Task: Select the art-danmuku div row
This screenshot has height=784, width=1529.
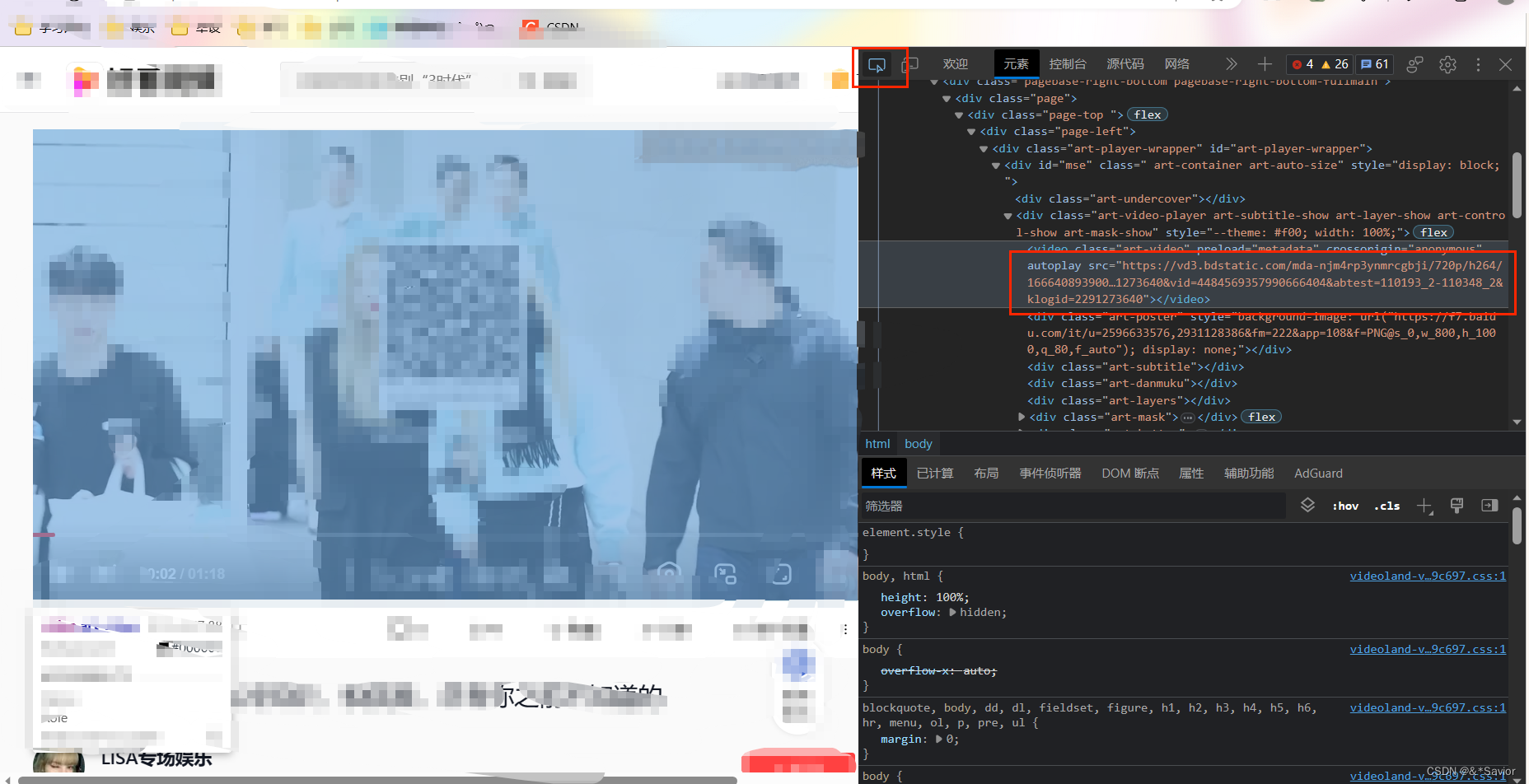Action: pos(1132,384)
